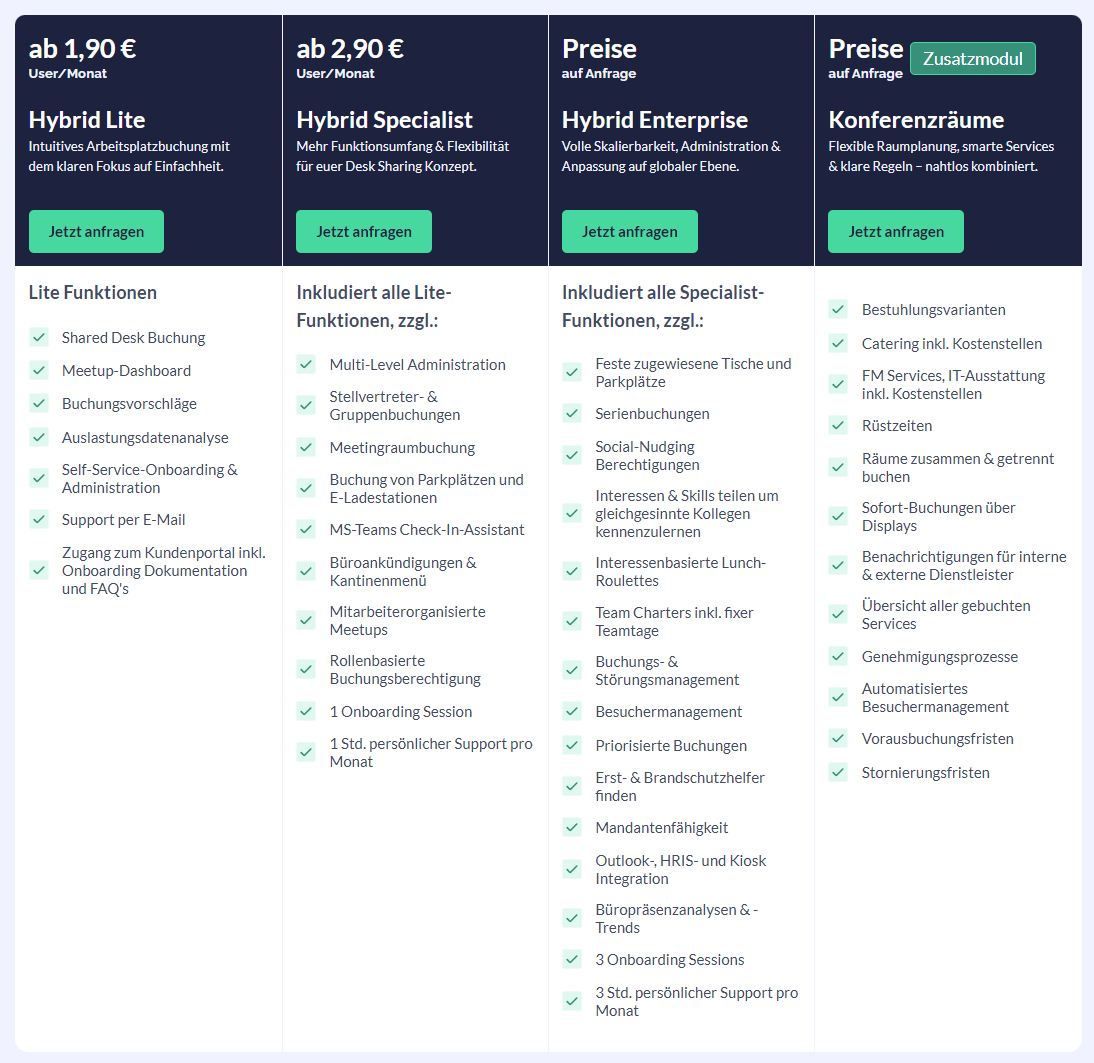Click Jetzt anfragen under Hybrid Specialist
This screenshot has width=1094, height=1063.
coord(364,232)
